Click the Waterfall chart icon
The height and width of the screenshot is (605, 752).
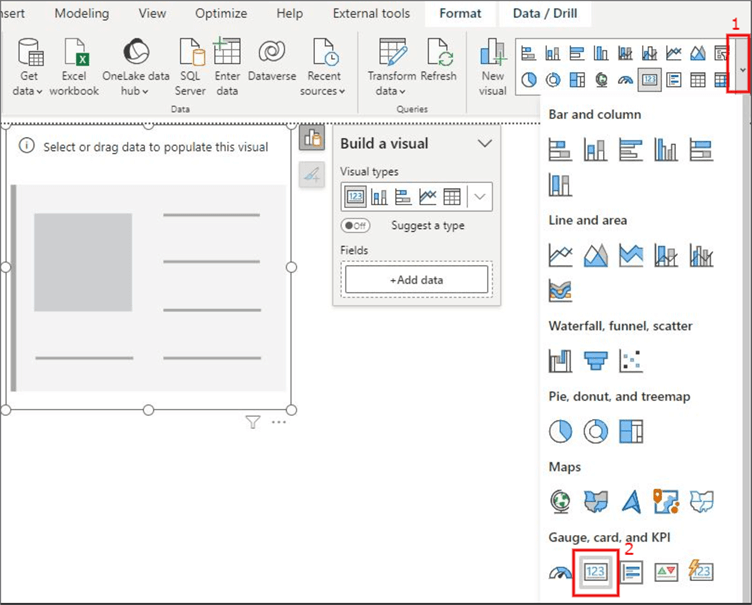pos(561,360)
